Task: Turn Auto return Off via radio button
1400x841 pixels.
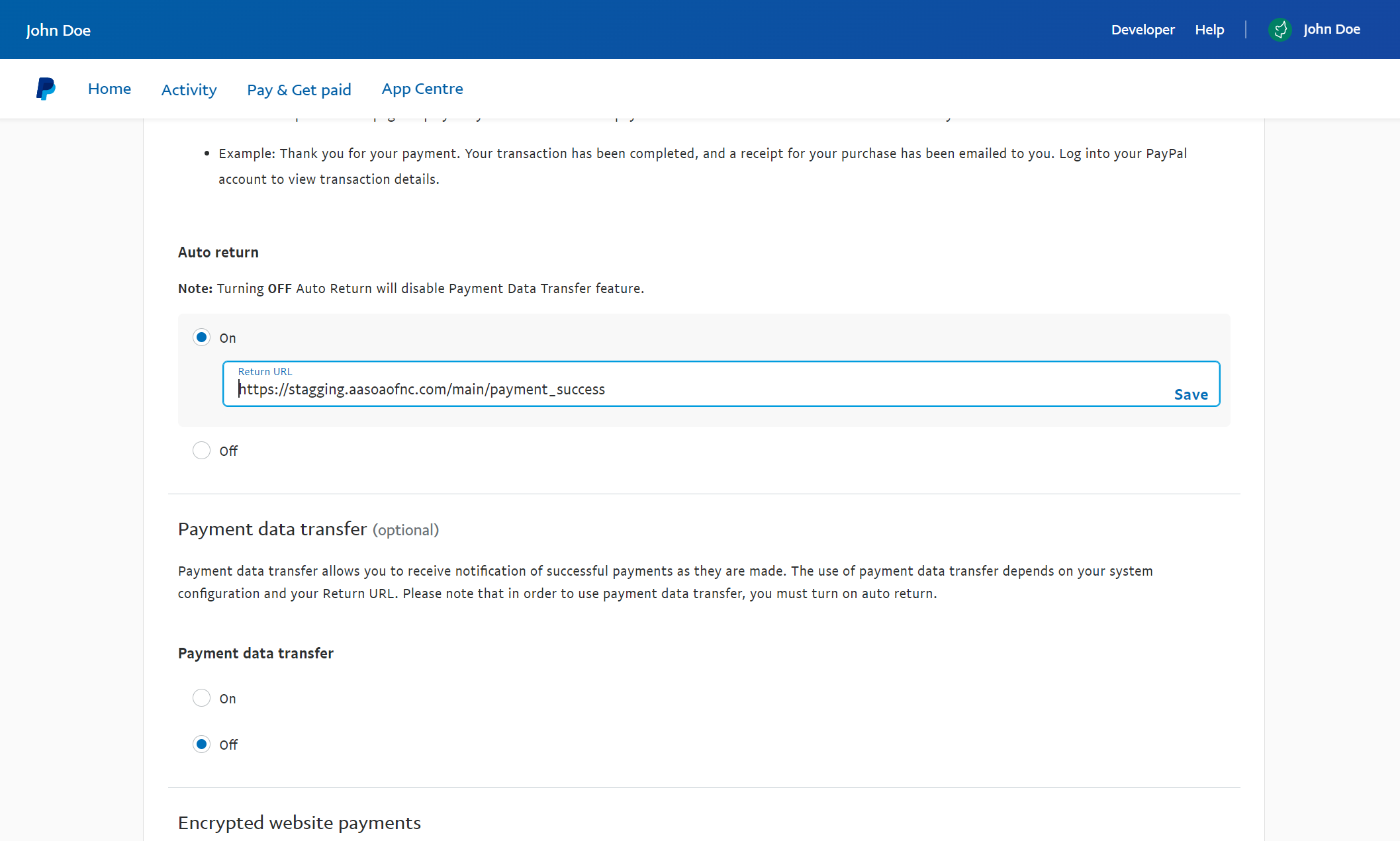Action: [x=201, y=451]
